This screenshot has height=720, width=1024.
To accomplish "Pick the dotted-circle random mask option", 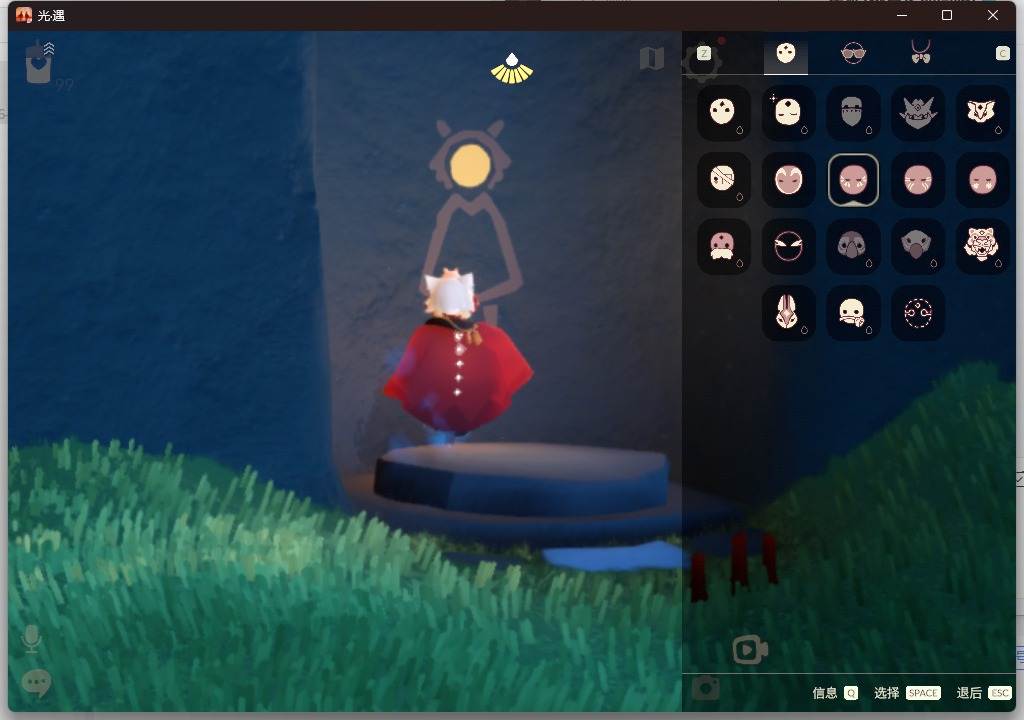I will tap(918, 313).
